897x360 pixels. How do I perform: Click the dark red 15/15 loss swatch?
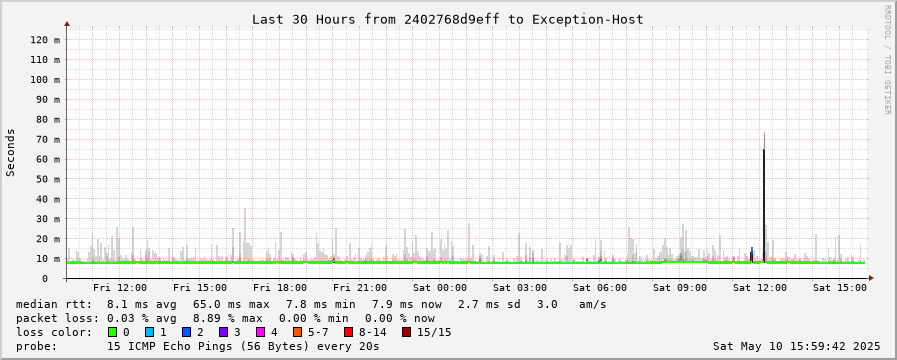coord(406,332)
